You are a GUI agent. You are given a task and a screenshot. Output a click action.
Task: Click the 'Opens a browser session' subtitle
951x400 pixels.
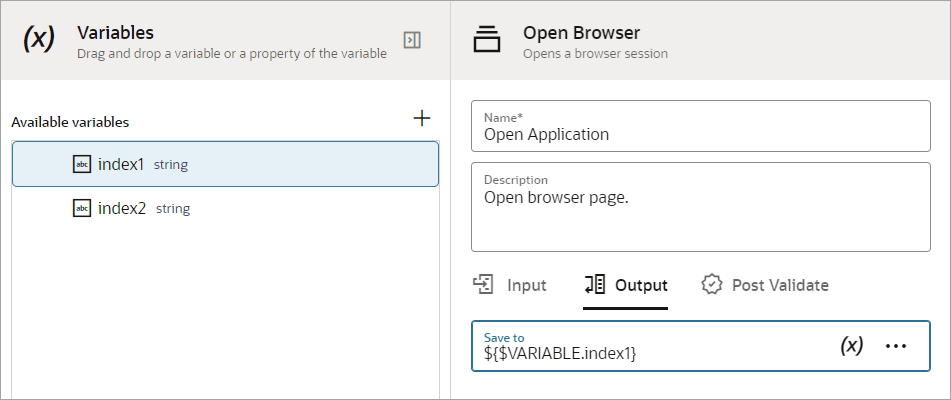[x=596, y=53]
